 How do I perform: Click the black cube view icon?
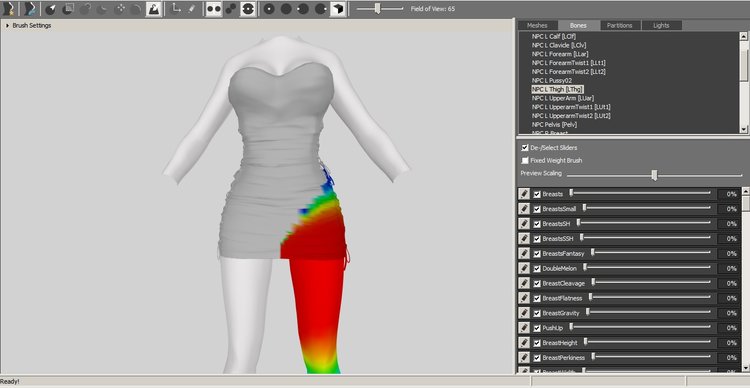pyautogui.click(x=338, y=9)
